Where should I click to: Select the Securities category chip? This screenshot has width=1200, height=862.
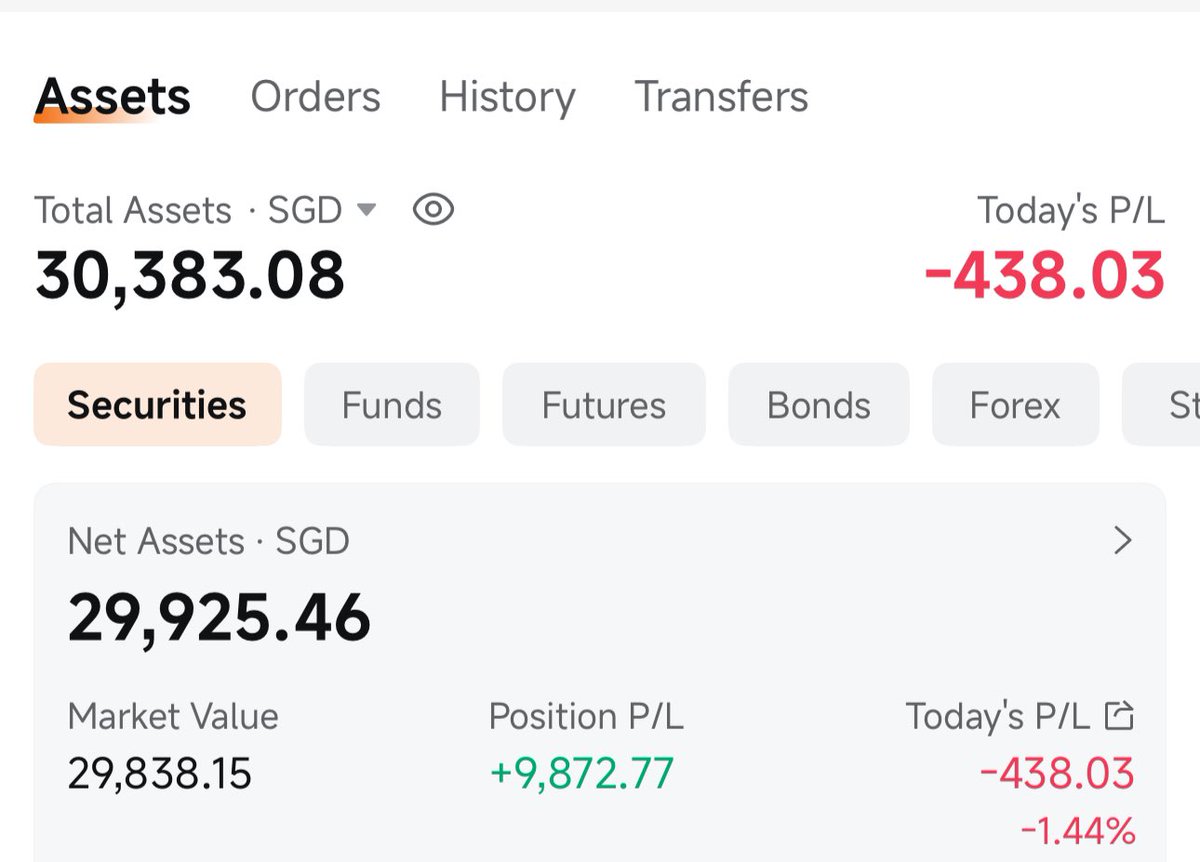[x=157, y=405]
